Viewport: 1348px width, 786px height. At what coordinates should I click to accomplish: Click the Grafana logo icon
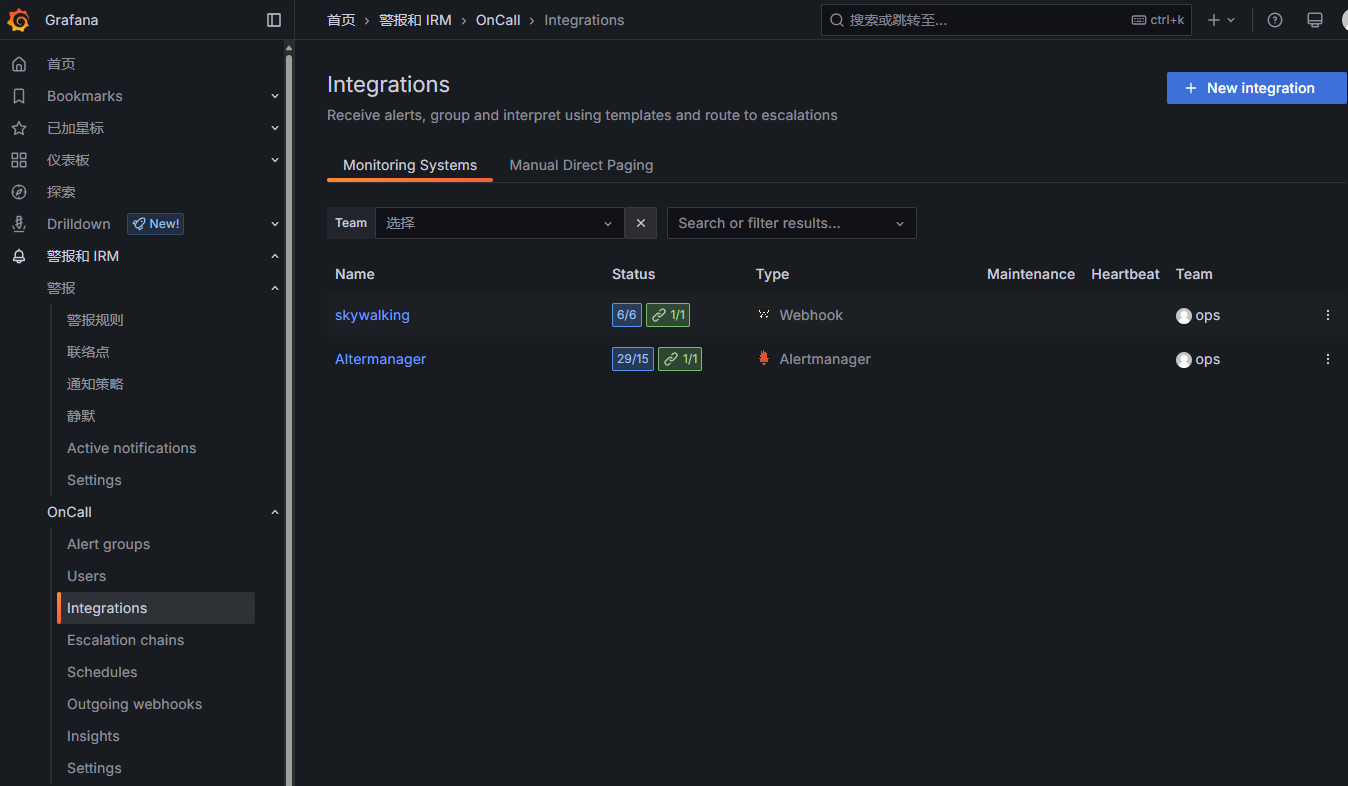click(x=19, y=20)
